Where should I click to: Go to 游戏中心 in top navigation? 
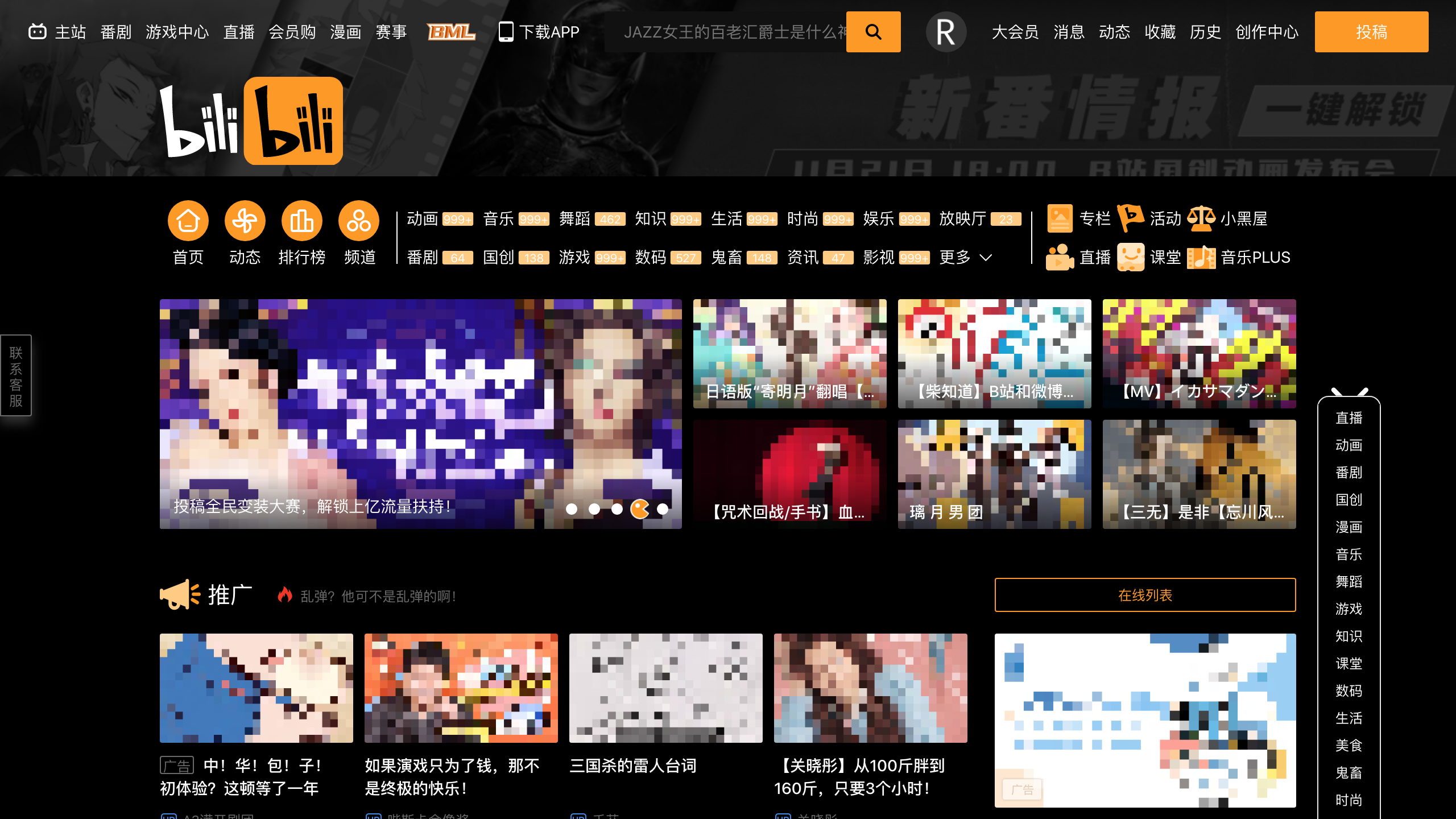177,32
